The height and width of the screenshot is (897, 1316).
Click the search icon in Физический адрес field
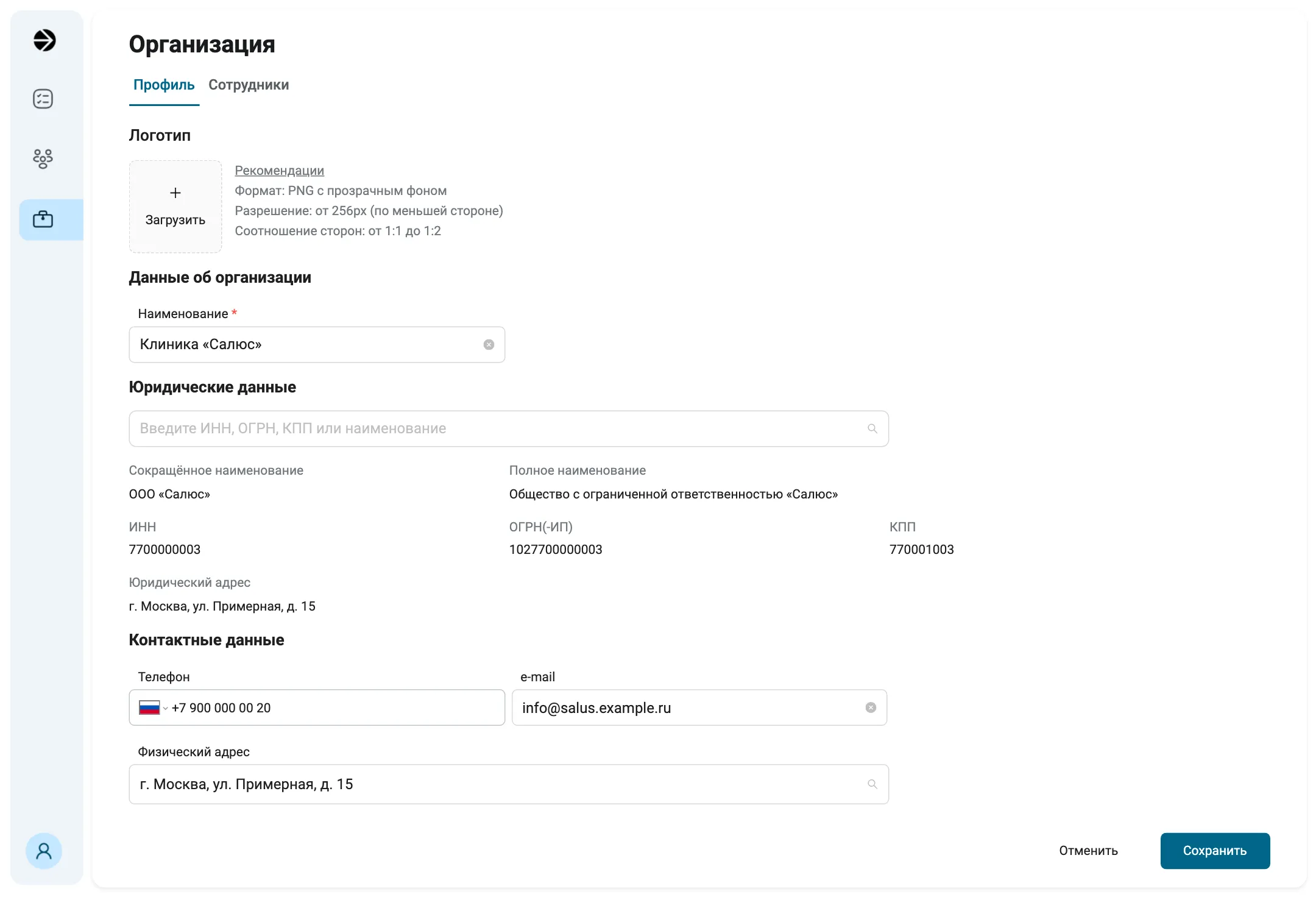(x=872, y=784)
